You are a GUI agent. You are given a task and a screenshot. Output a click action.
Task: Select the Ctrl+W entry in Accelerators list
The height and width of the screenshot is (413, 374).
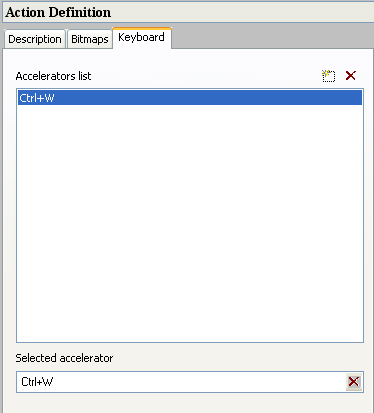[190, 98]
